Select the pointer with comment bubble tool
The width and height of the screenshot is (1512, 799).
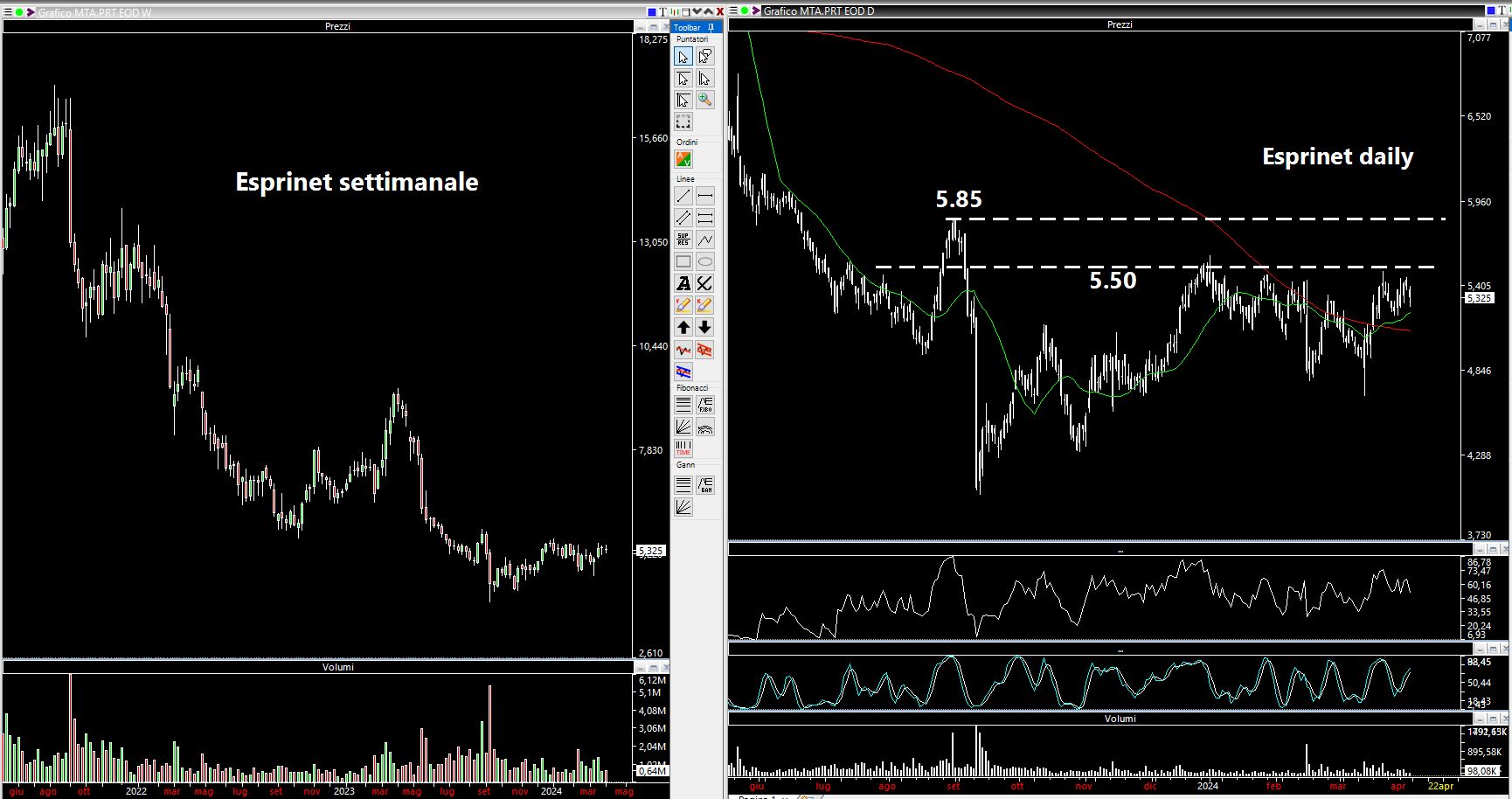705,57
